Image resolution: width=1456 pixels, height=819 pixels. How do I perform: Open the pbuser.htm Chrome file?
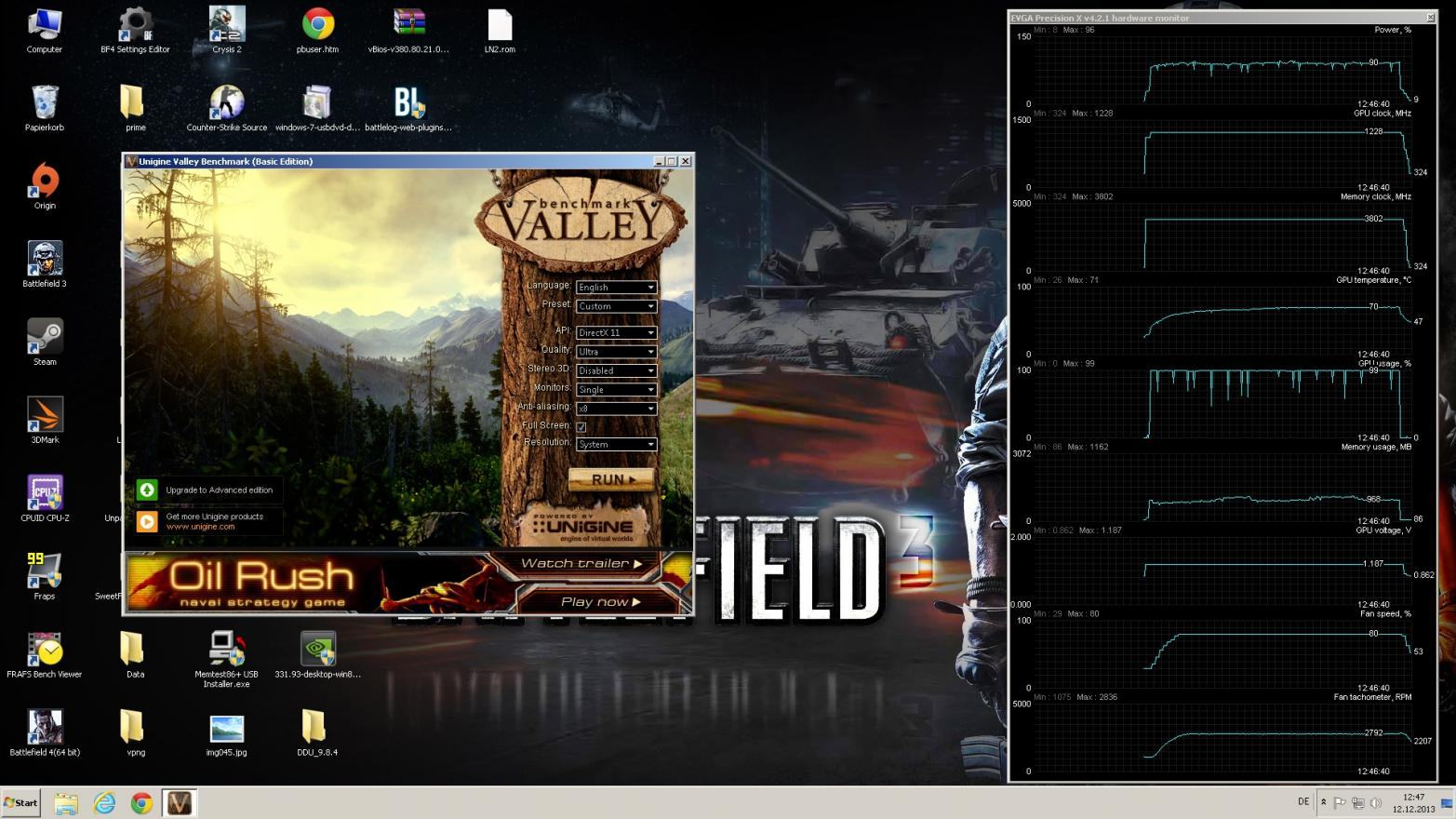tap(317, 30)
